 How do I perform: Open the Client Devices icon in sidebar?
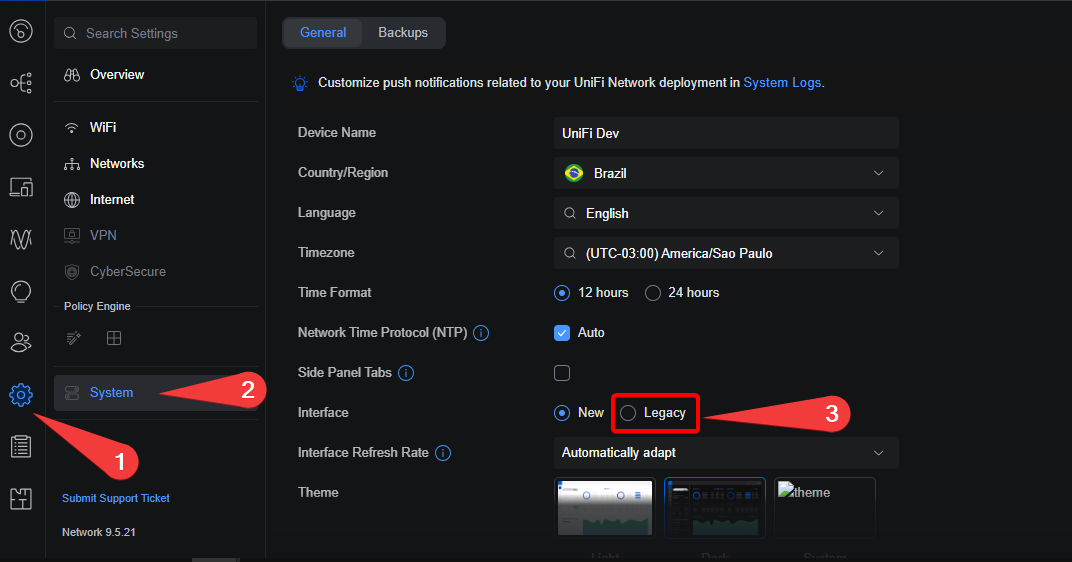(21, 187)
